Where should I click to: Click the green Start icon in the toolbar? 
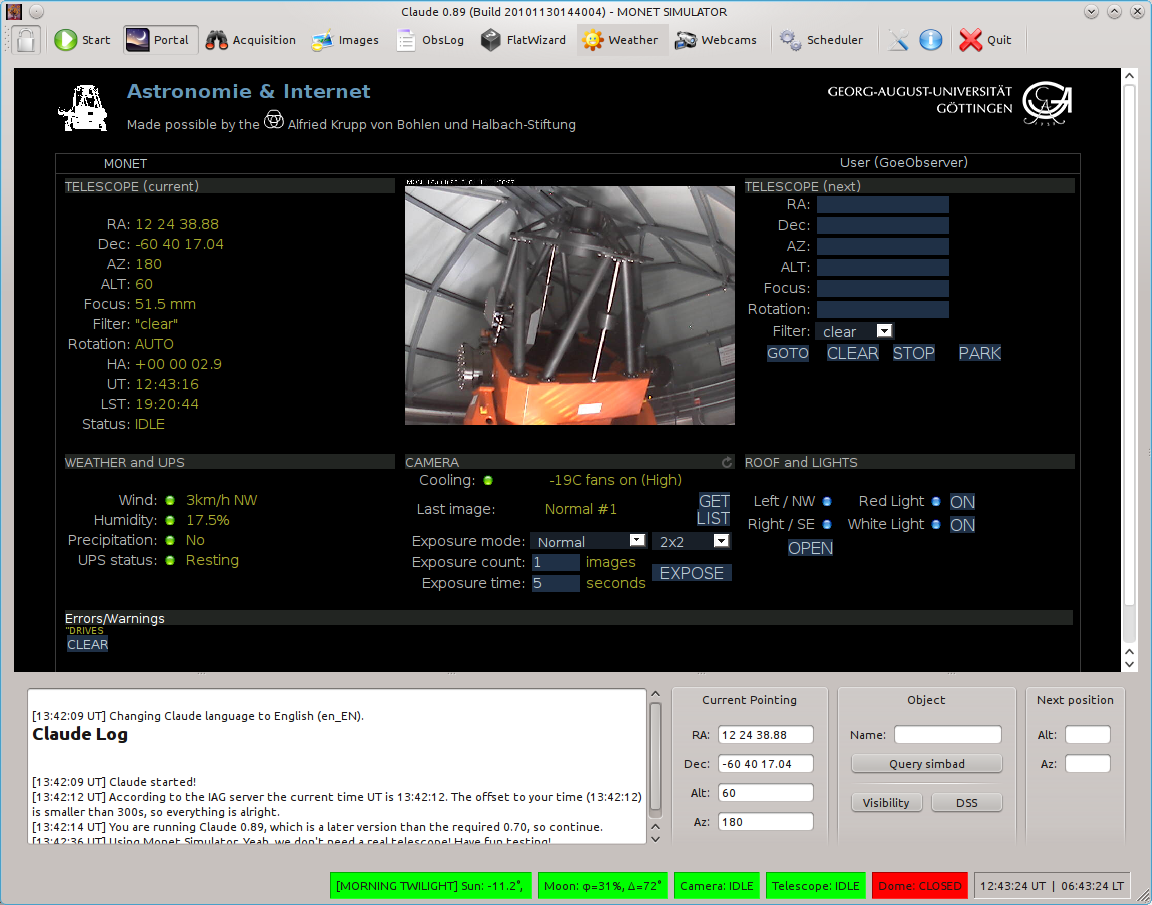[67, 40]
